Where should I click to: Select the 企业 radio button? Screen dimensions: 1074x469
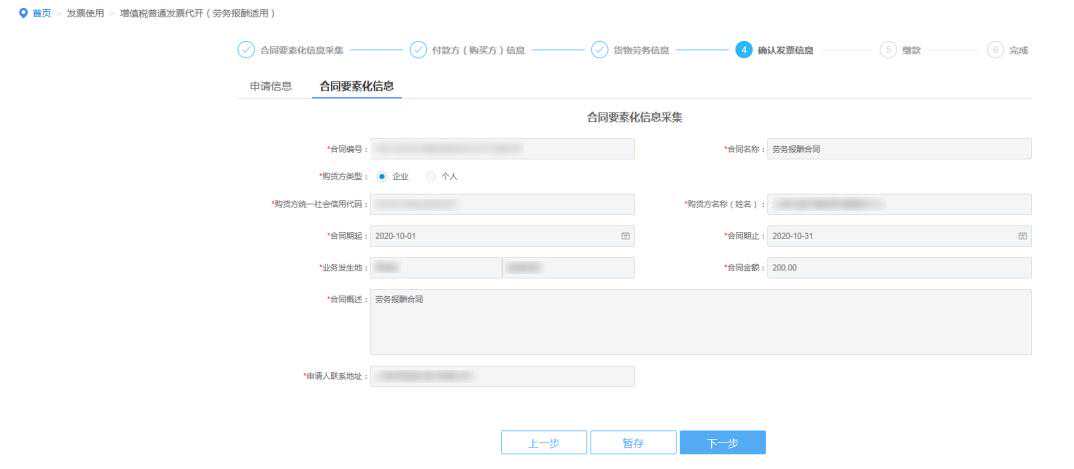383,176
